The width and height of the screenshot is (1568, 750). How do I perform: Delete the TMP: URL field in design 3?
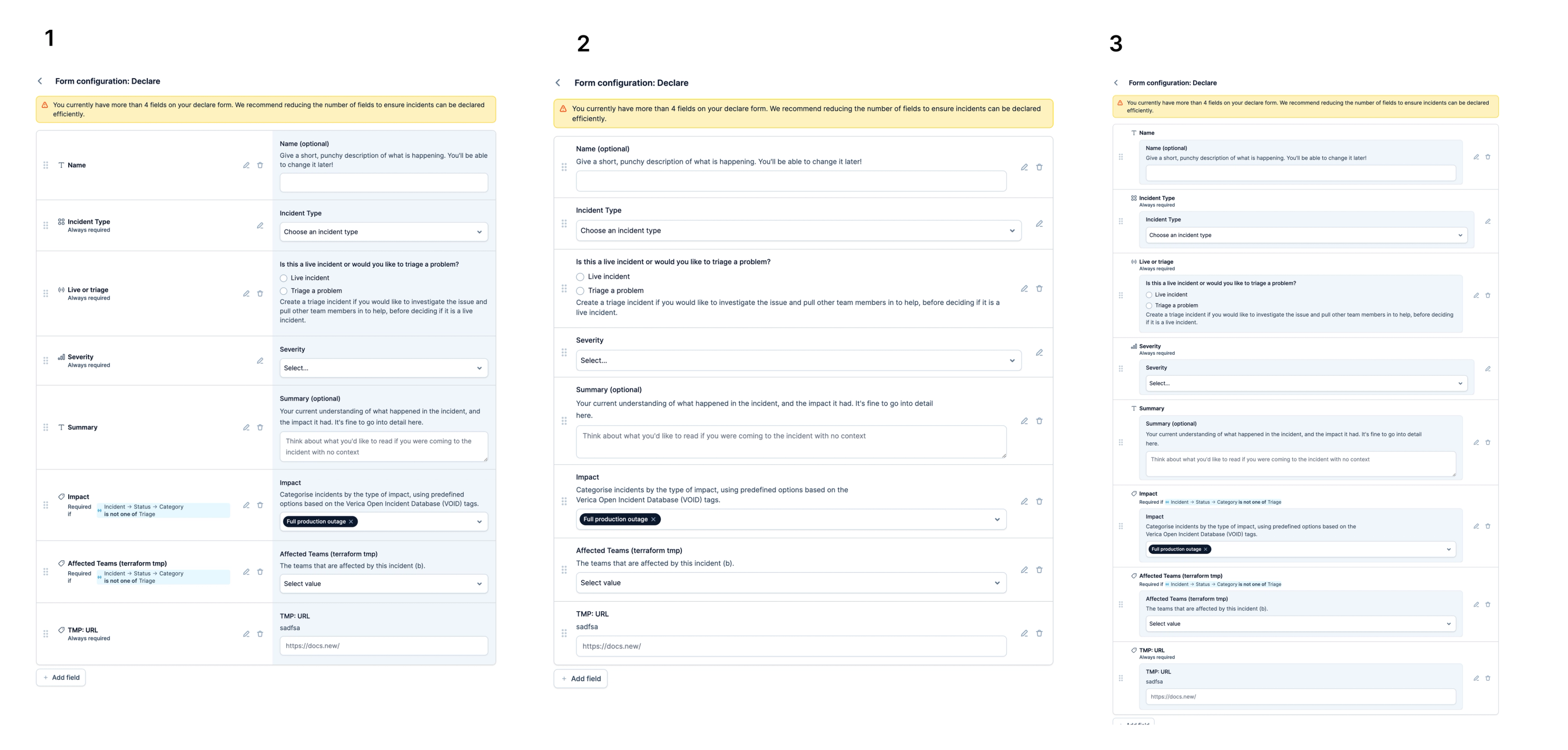pos(1488,678)
